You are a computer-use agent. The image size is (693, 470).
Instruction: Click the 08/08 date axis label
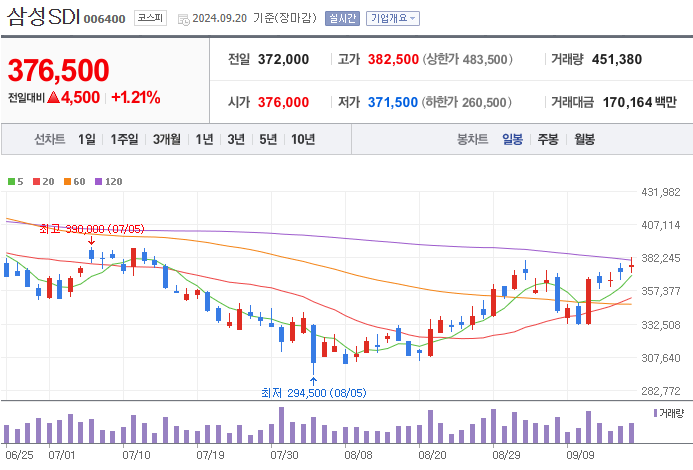pyautogui.click(x=358, y=455)
